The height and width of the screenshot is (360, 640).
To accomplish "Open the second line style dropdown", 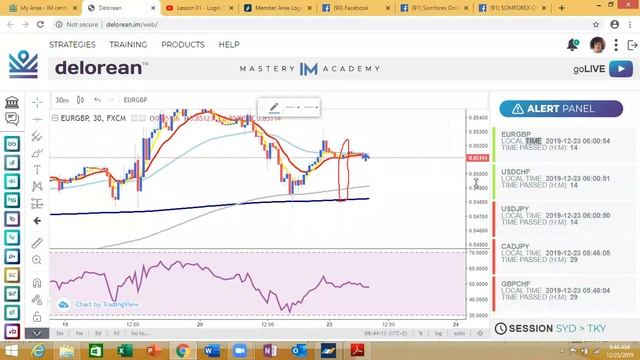I will tap(311, 107).
